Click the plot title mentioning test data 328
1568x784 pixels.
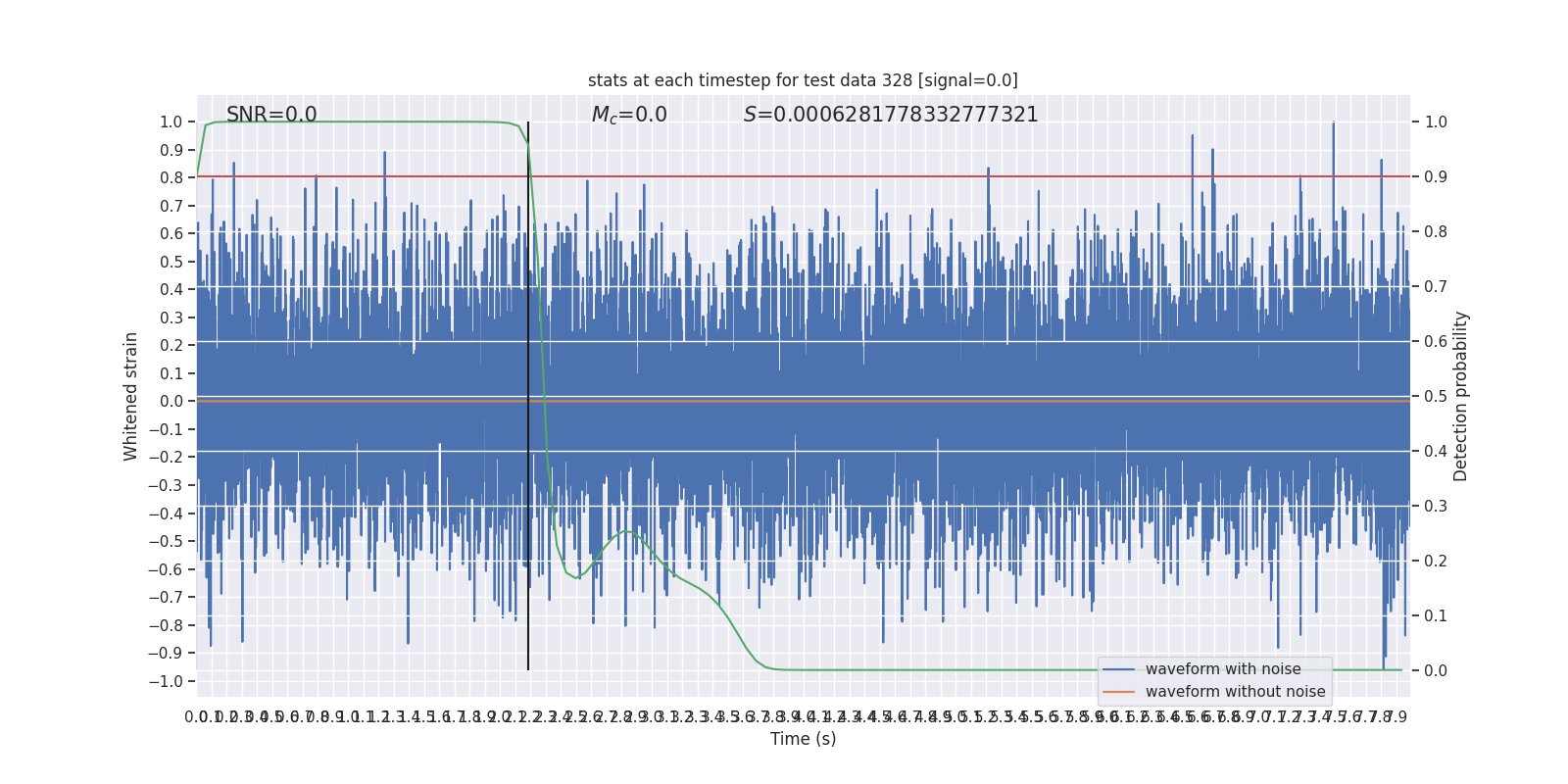click(x=803, y=80)
